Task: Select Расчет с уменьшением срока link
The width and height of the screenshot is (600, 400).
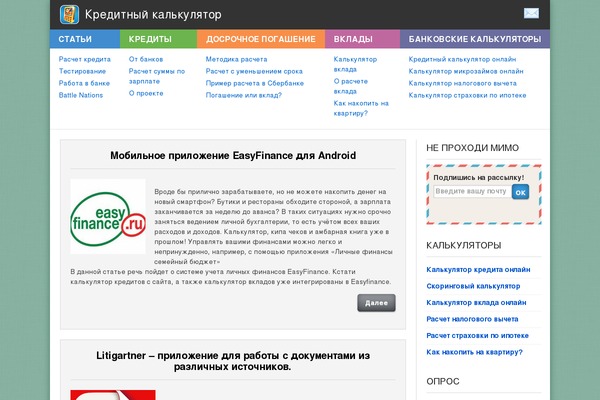Action: [254, 71]
